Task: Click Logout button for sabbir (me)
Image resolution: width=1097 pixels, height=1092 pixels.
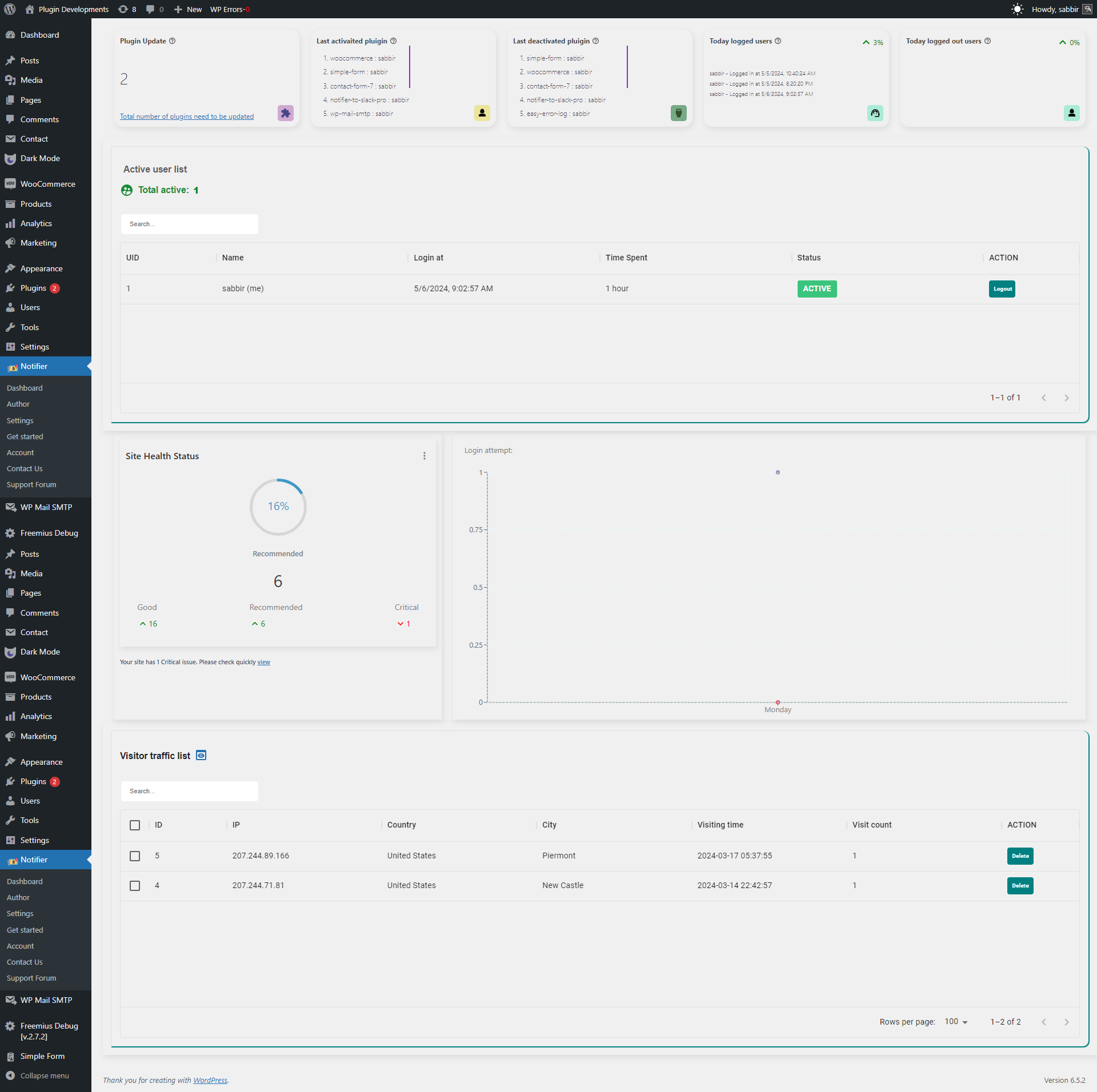Action: click(1002, 289)
